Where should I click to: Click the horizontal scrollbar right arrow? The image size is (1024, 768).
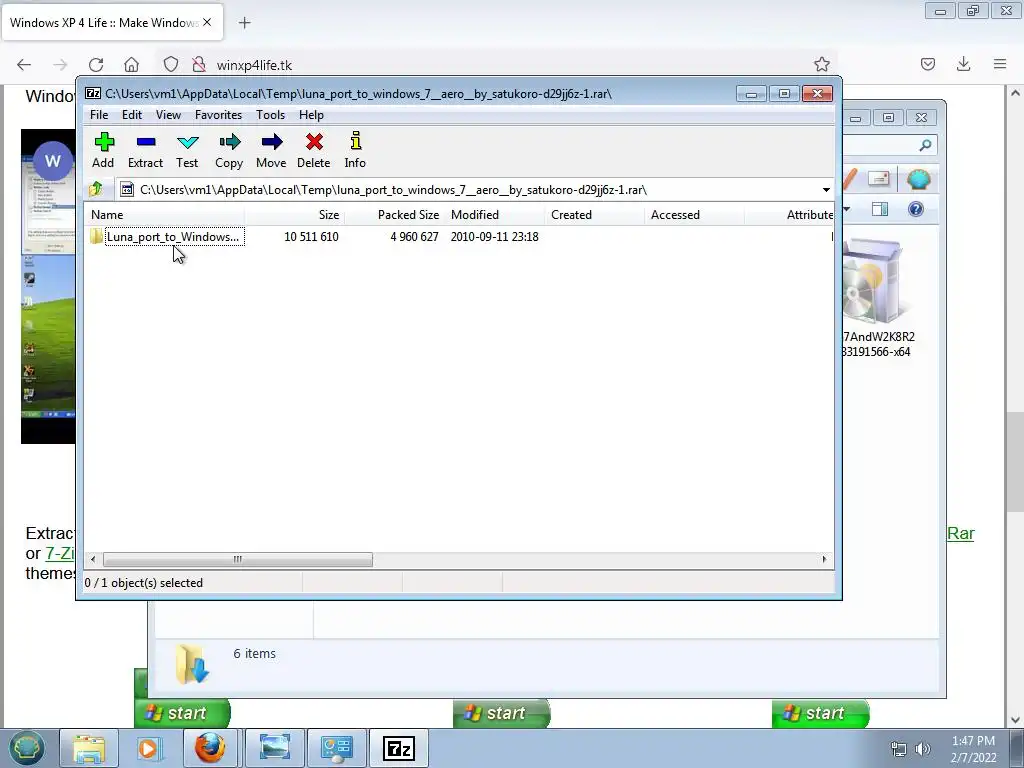pos(824,559)
